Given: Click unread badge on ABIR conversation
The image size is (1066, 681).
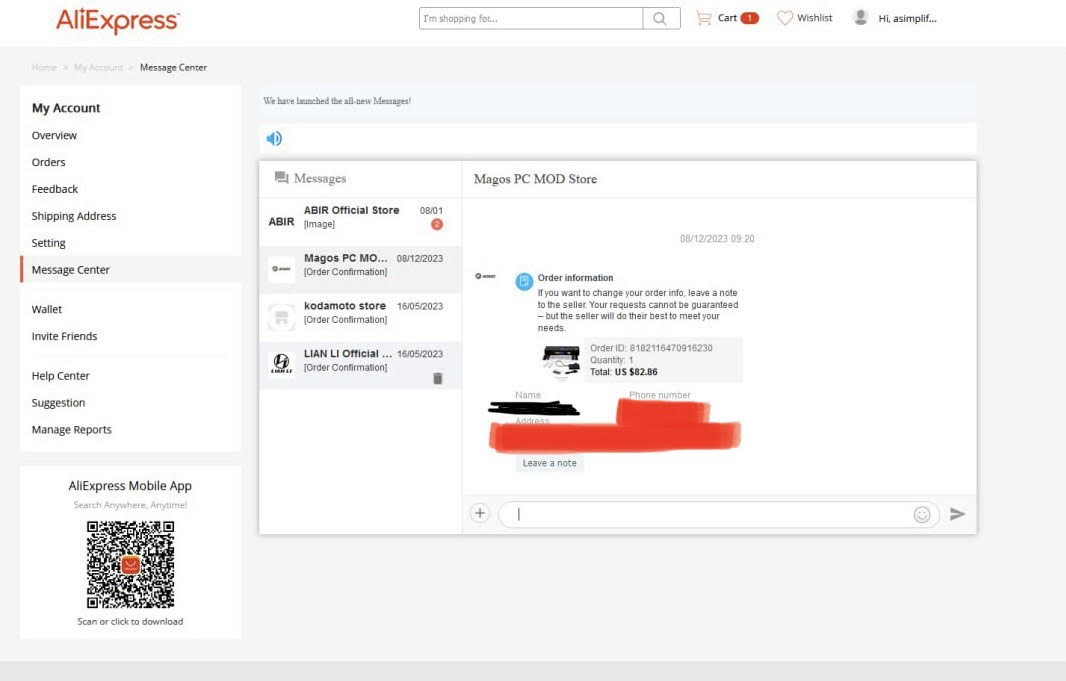Looking at the screenshot, I should 436,224.
